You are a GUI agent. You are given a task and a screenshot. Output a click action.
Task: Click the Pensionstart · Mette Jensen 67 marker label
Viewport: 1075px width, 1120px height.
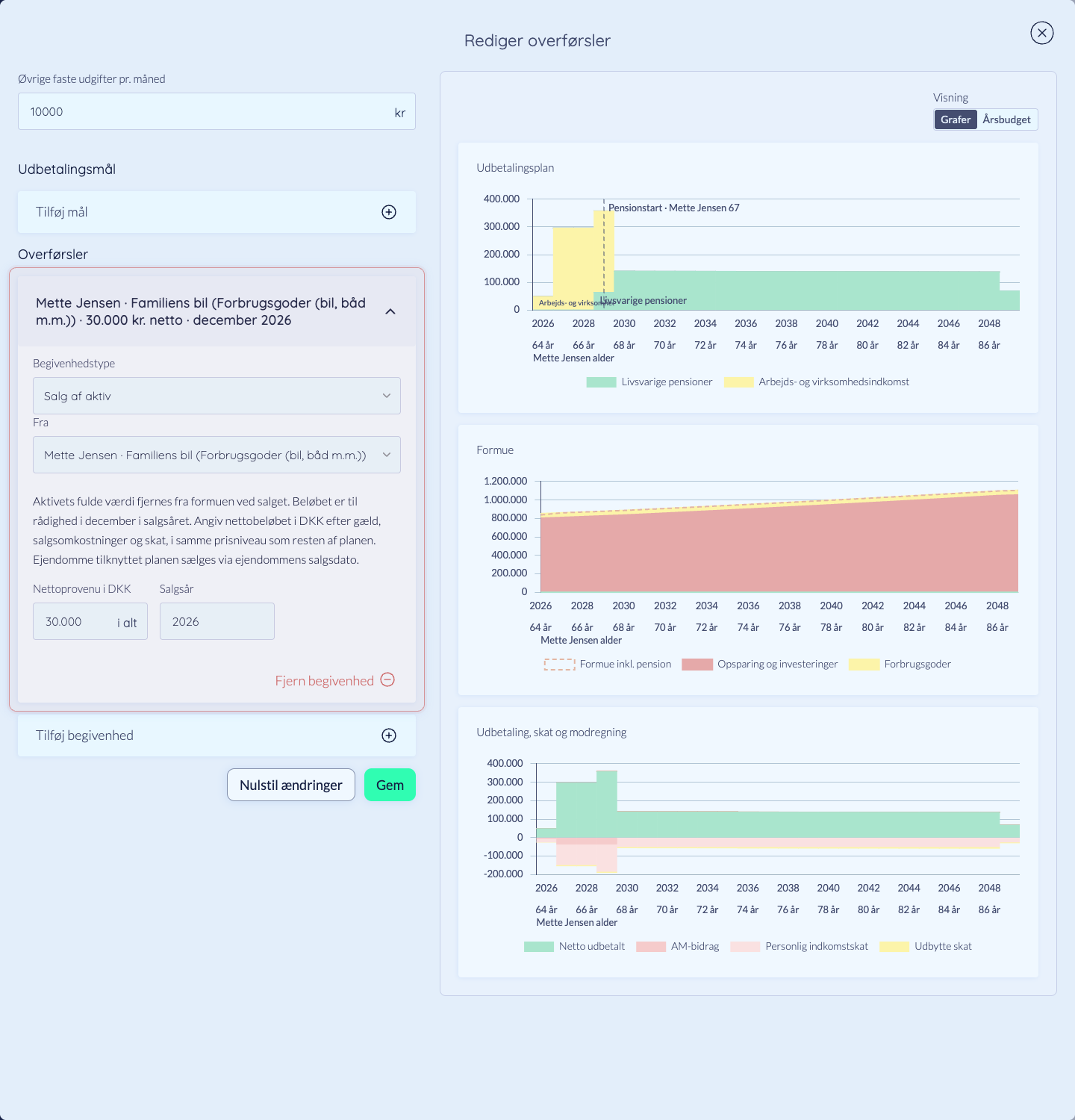(x=674, y=208)
